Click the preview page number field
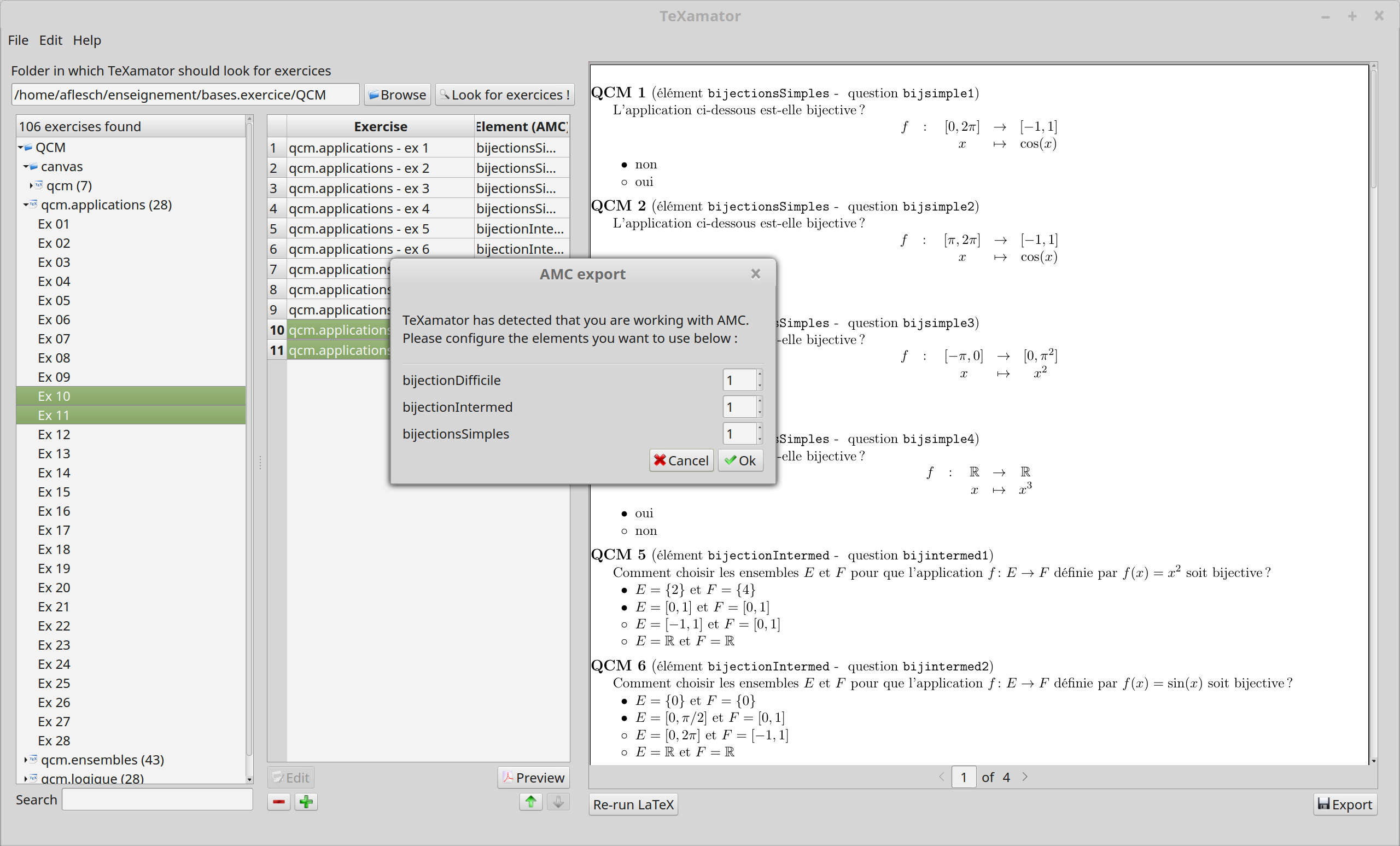 964,777
